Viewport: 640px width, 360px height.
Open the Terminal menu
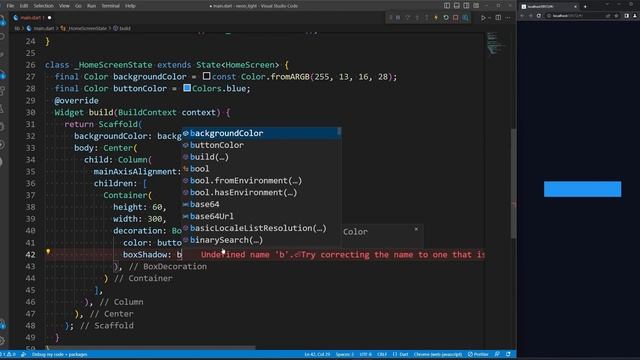point(111,6)
